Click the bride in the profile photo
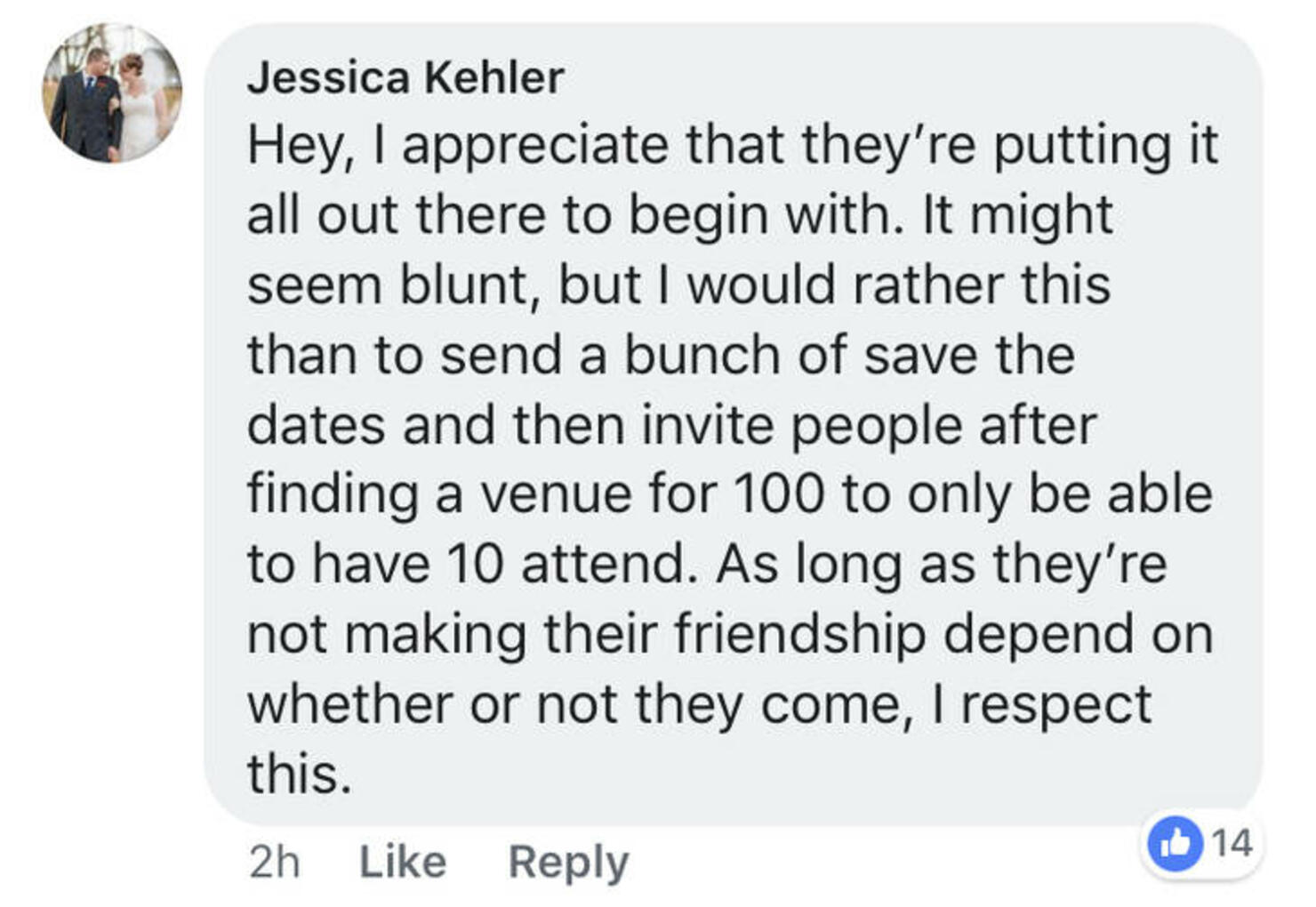Viewport: 1316px width, 907px height. click(140, 107)
